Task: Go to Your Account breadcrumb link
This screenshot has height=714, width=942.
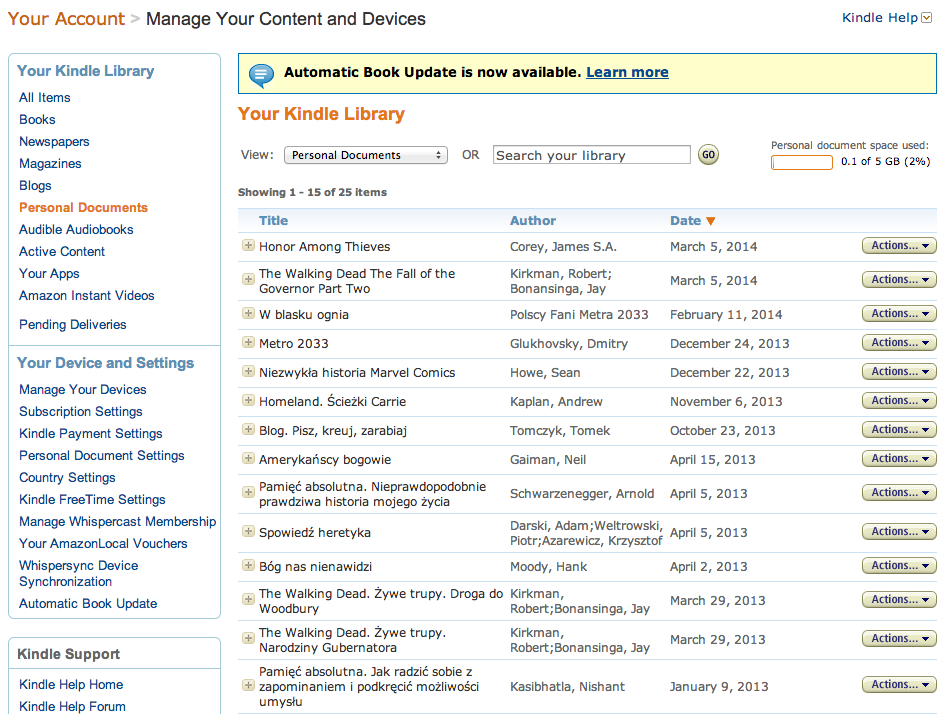Action: (66, 19)
